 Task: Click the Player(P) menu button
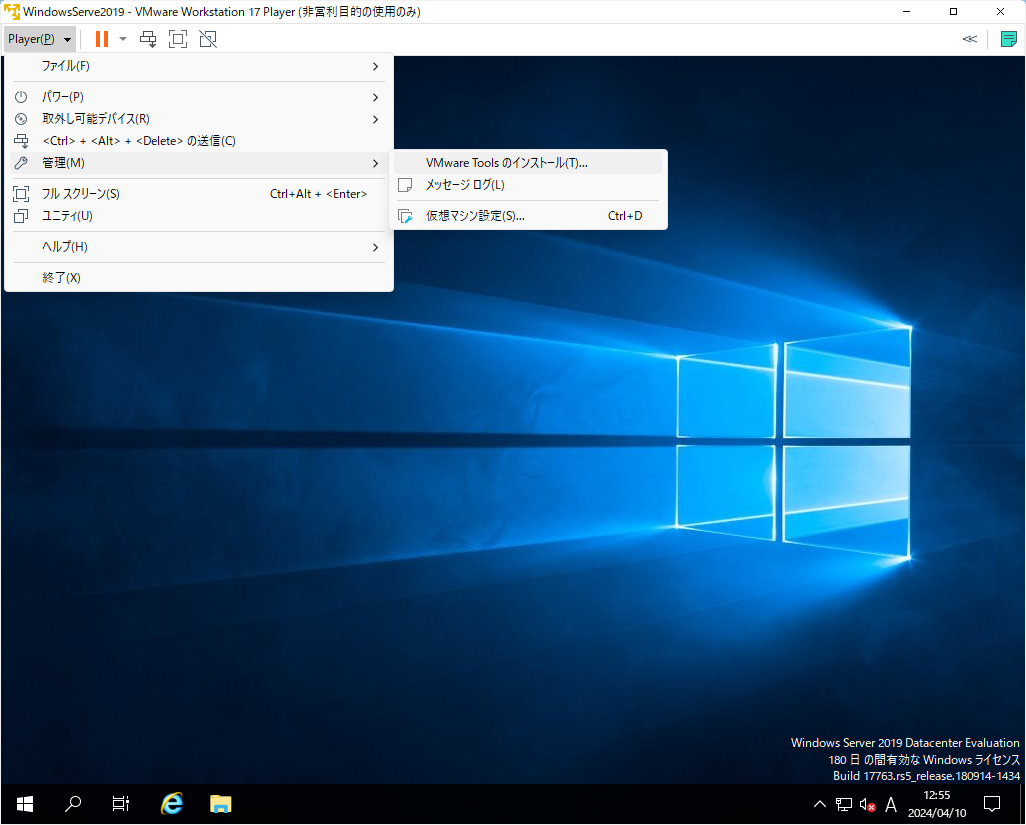click(x=39, y=39)
